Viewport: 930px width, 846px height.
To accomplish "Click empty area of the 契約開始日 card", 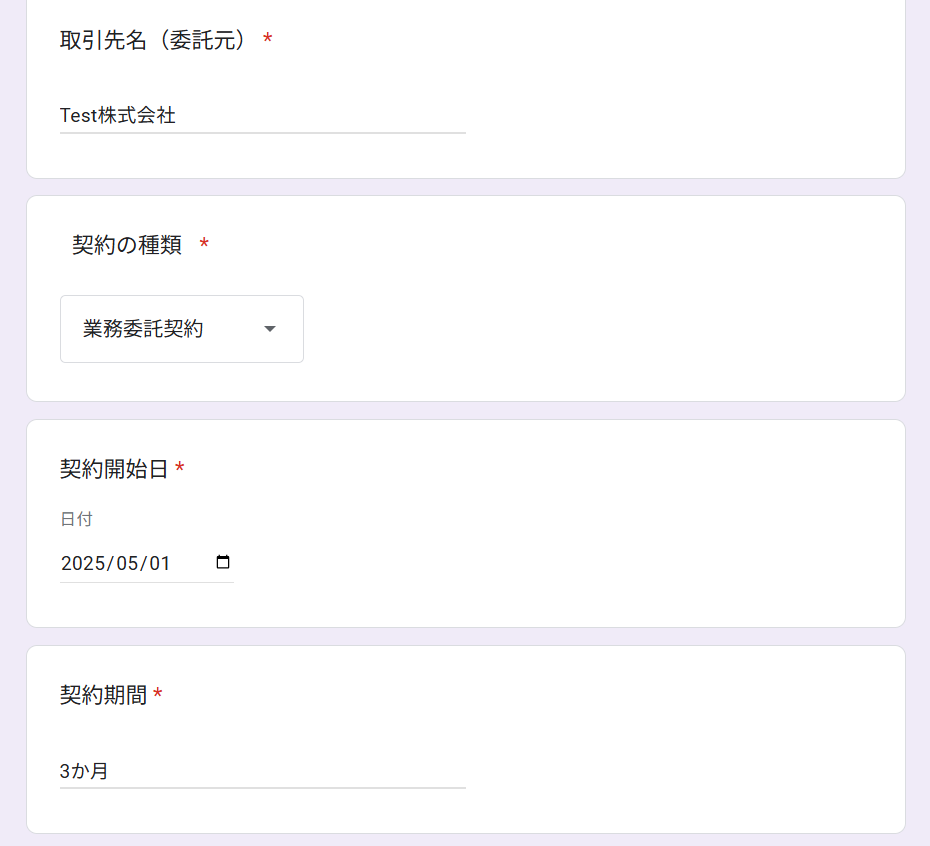I will (x=600, y=530).
